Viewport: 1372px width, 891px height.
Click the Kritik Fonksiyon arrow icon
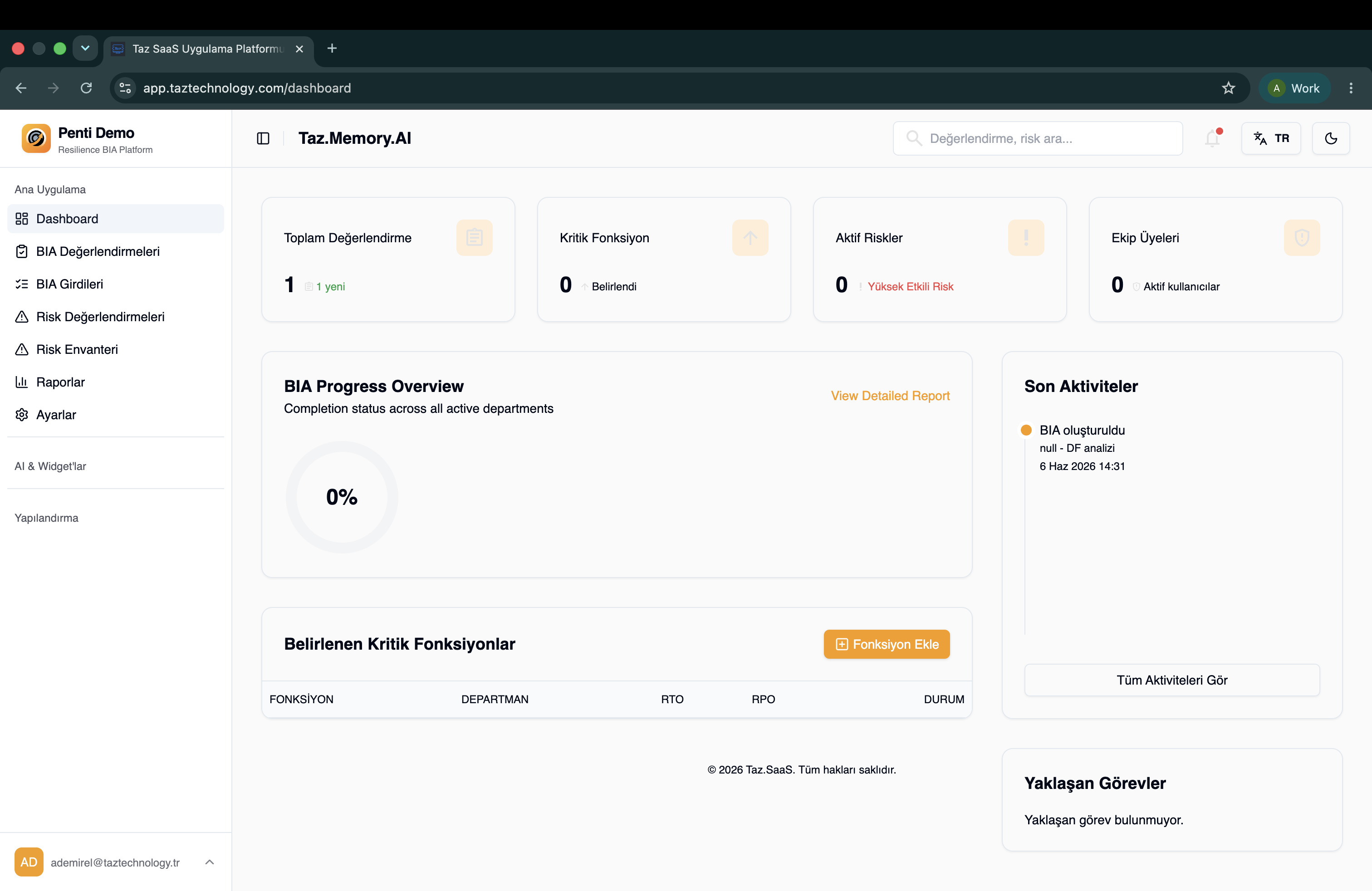tap(750, 237)
